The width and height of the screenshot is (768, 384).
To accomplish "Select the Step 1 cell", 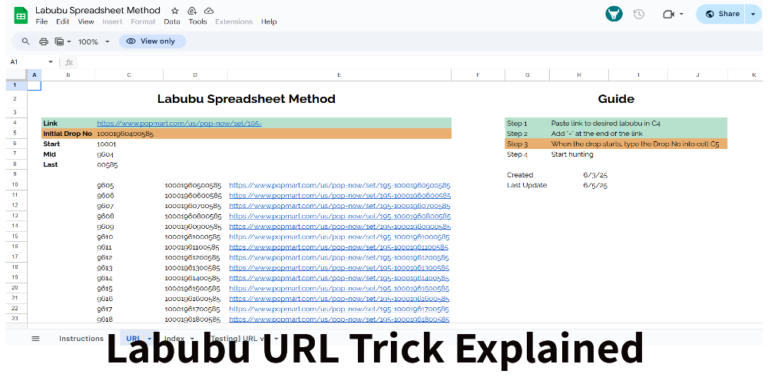I will tap(527, 123).
